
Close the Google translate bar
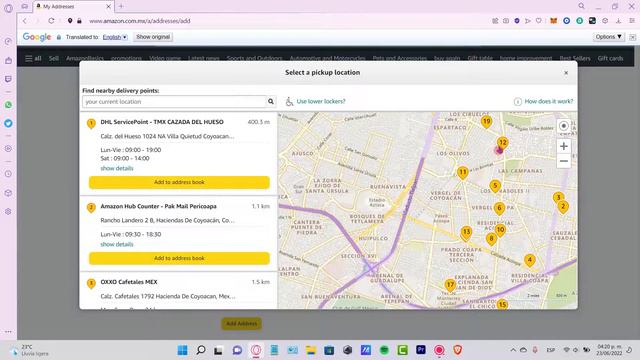tap(632, 37)
